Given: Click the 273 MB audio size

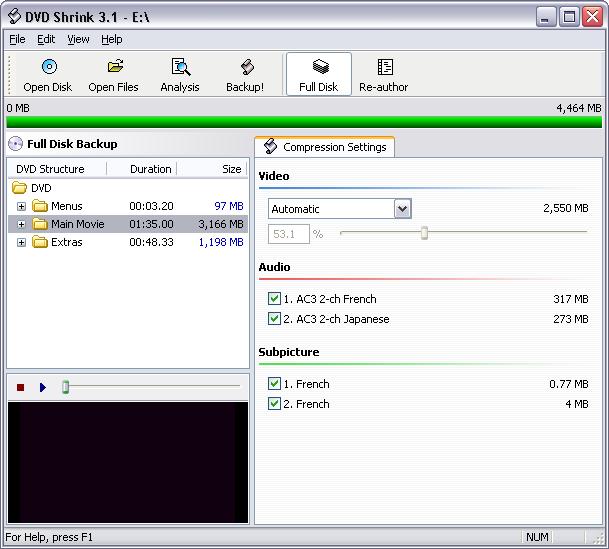Looking at the screenshot, I should click(571, 319).
